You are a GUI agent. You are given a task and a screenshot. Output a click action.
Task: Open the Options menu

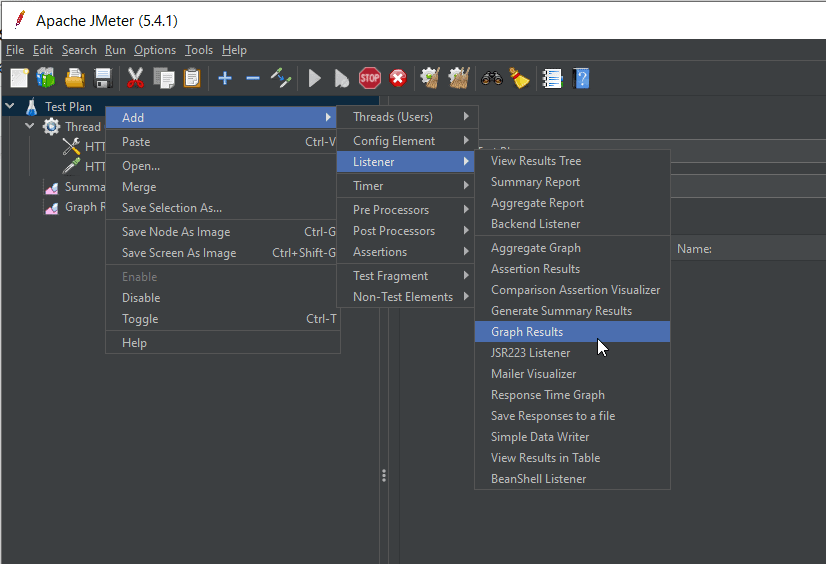pyautogui.click(x=155, y=50)
